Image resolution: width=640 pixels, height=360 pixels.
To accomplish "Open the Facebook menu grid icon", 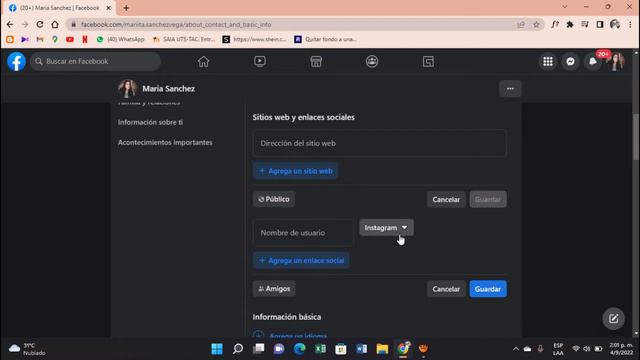I will pyautogui.click(x=548, y=62).
